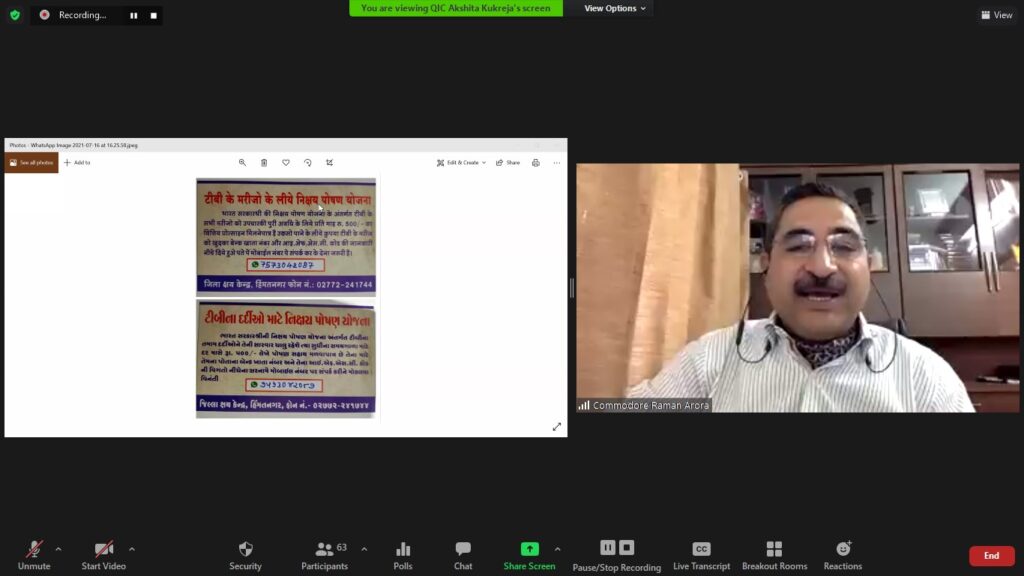Expand the View Options dropdown

[615, 8]
